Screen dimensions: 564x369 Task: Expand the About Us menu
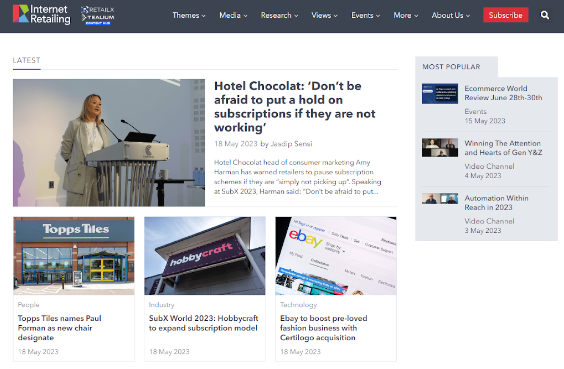451,15
